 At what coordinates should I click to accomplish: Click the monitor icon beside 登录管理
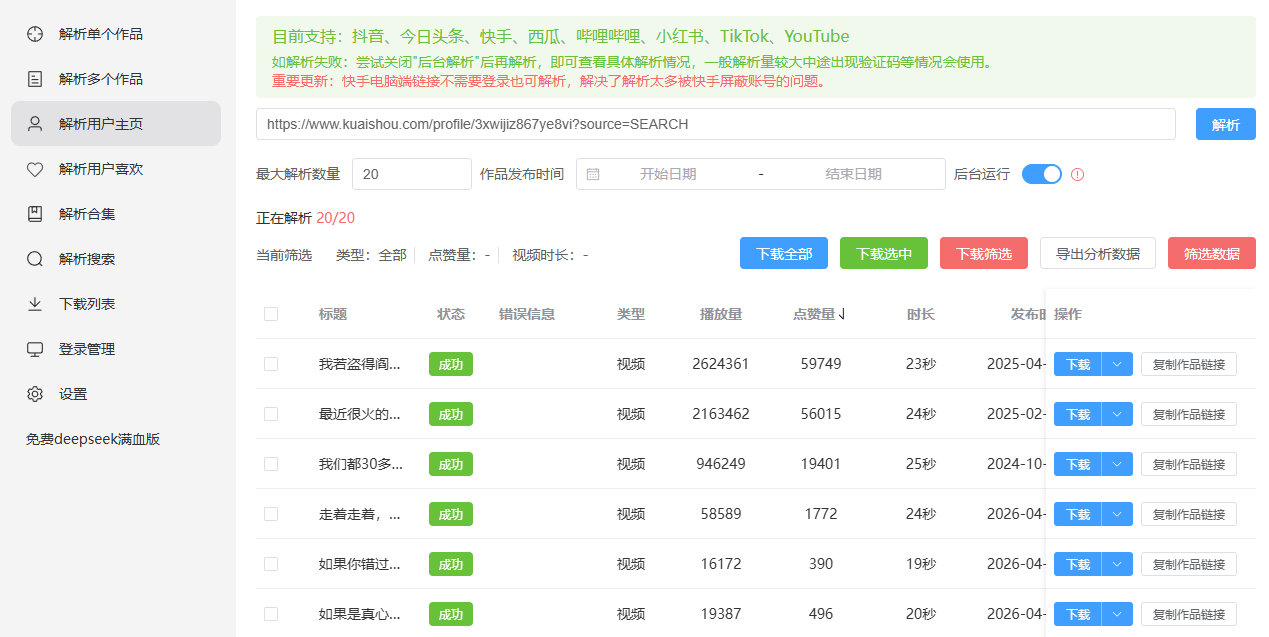35,349
